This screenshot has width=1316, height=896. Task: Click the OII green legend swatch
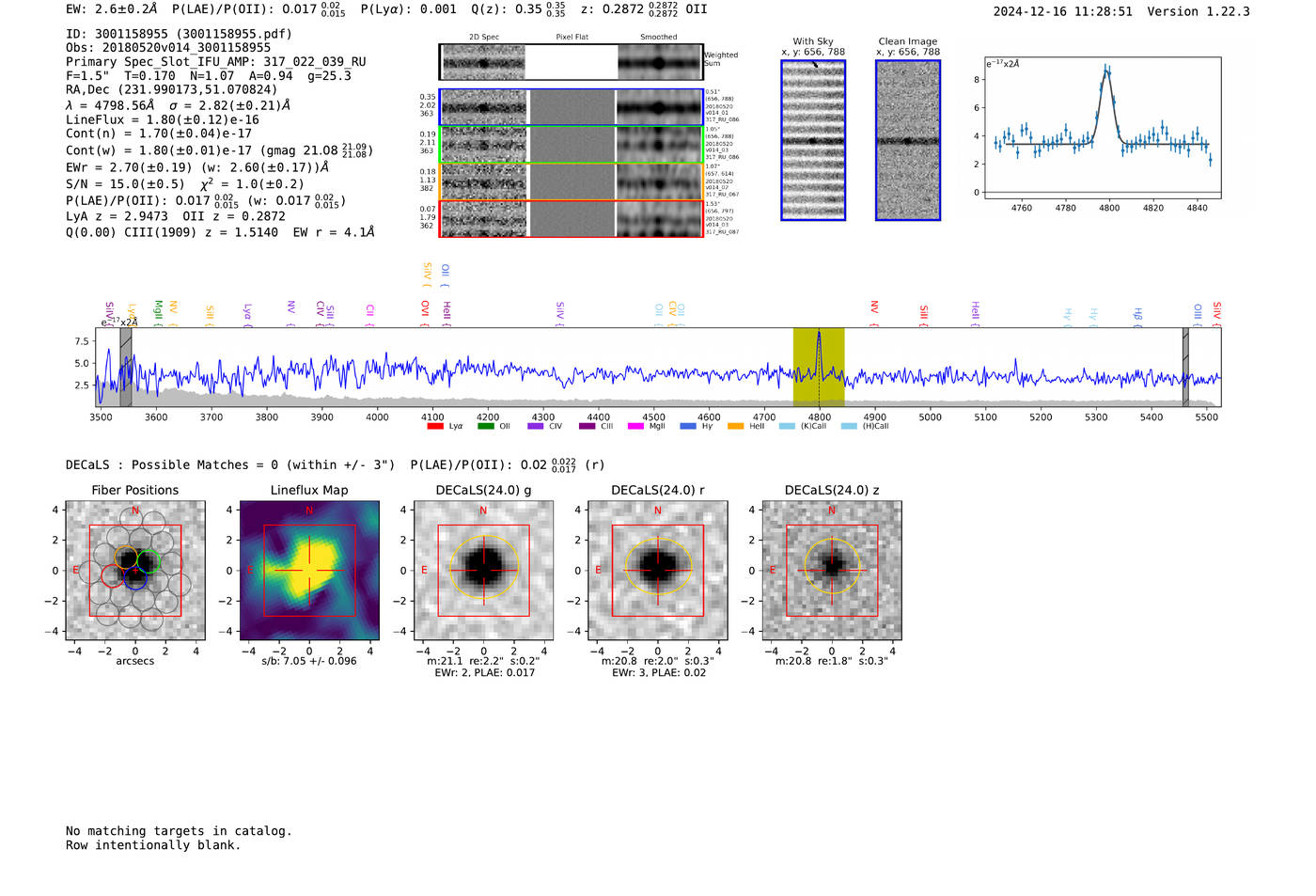[486, 426]
